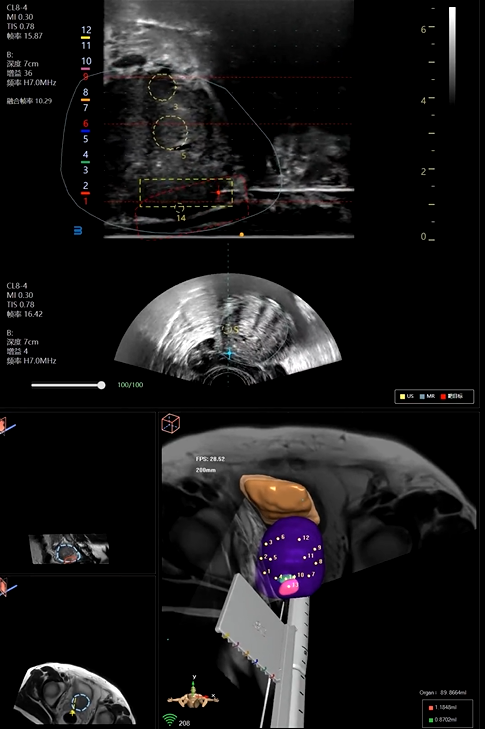Click the red lesion volume swatch 1.1848ml
The image size is (485, 729).
[x=431, y=708]
